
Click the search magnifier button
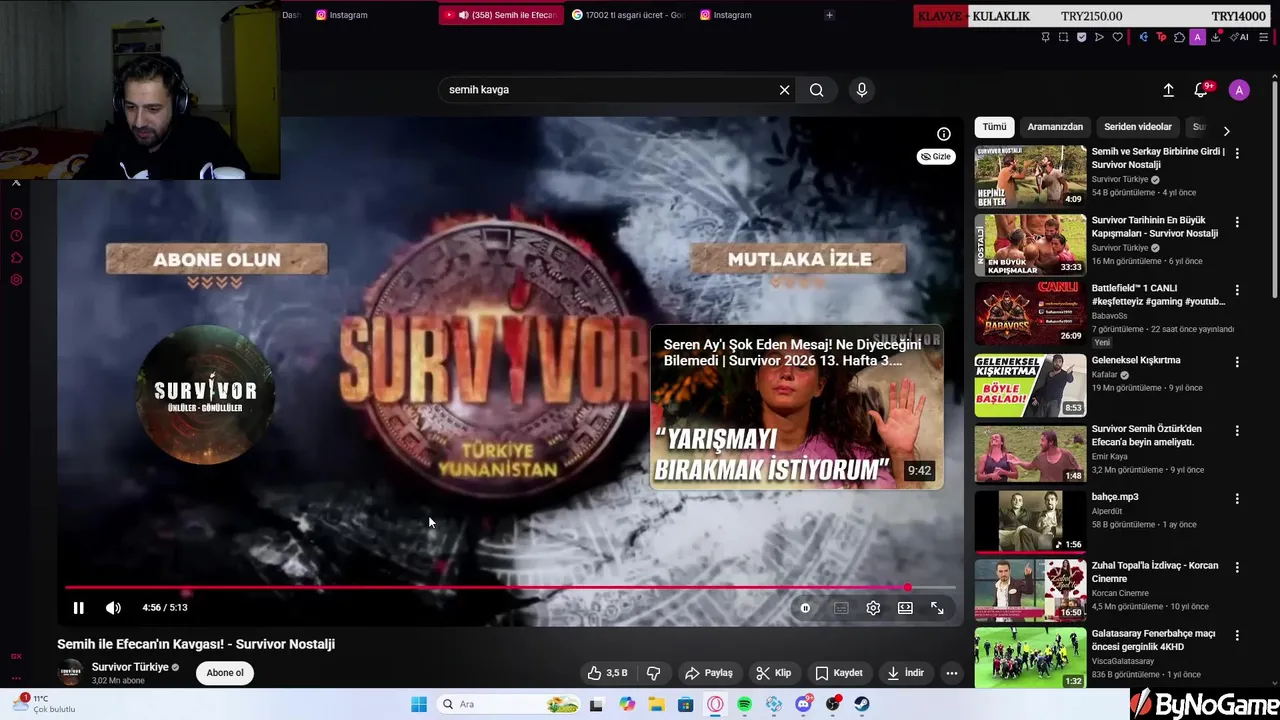point(816,90)
